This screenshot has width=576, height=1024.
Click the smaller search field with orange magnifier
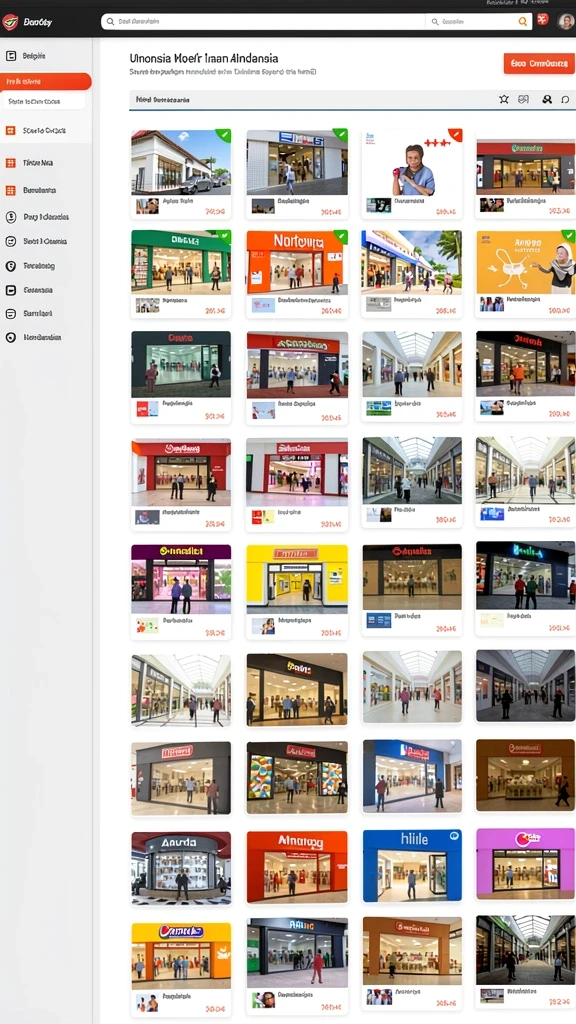coord(478,22)
